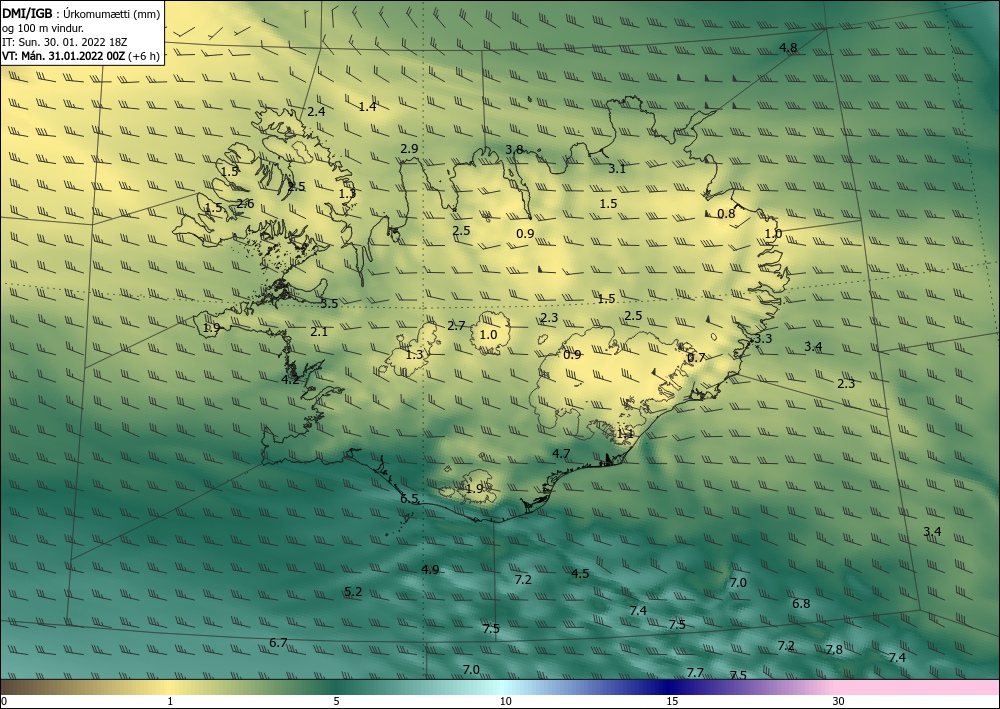
Task: Click the color scale tick label "5"
Action: [x=336, y=701]
